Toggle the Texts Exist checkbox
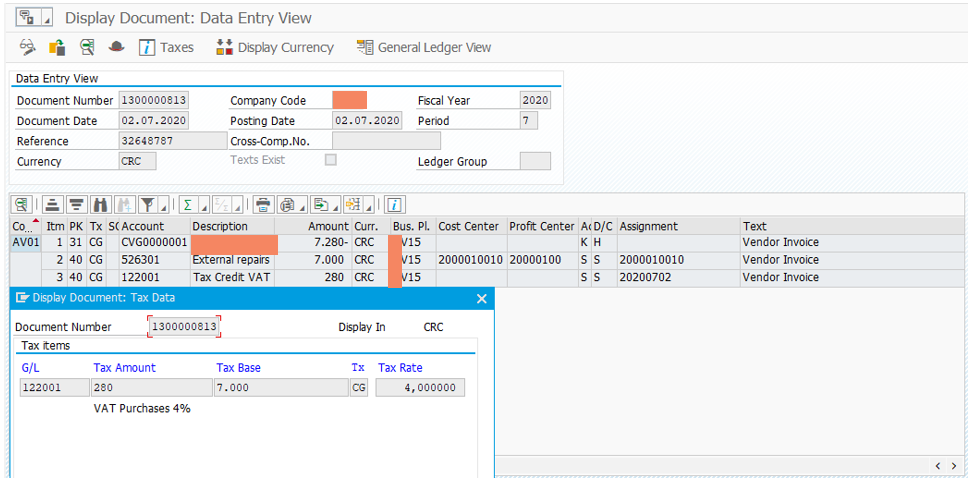Image resolution: width=968 pixels, height=482 pixels. [x=330, y=160]
